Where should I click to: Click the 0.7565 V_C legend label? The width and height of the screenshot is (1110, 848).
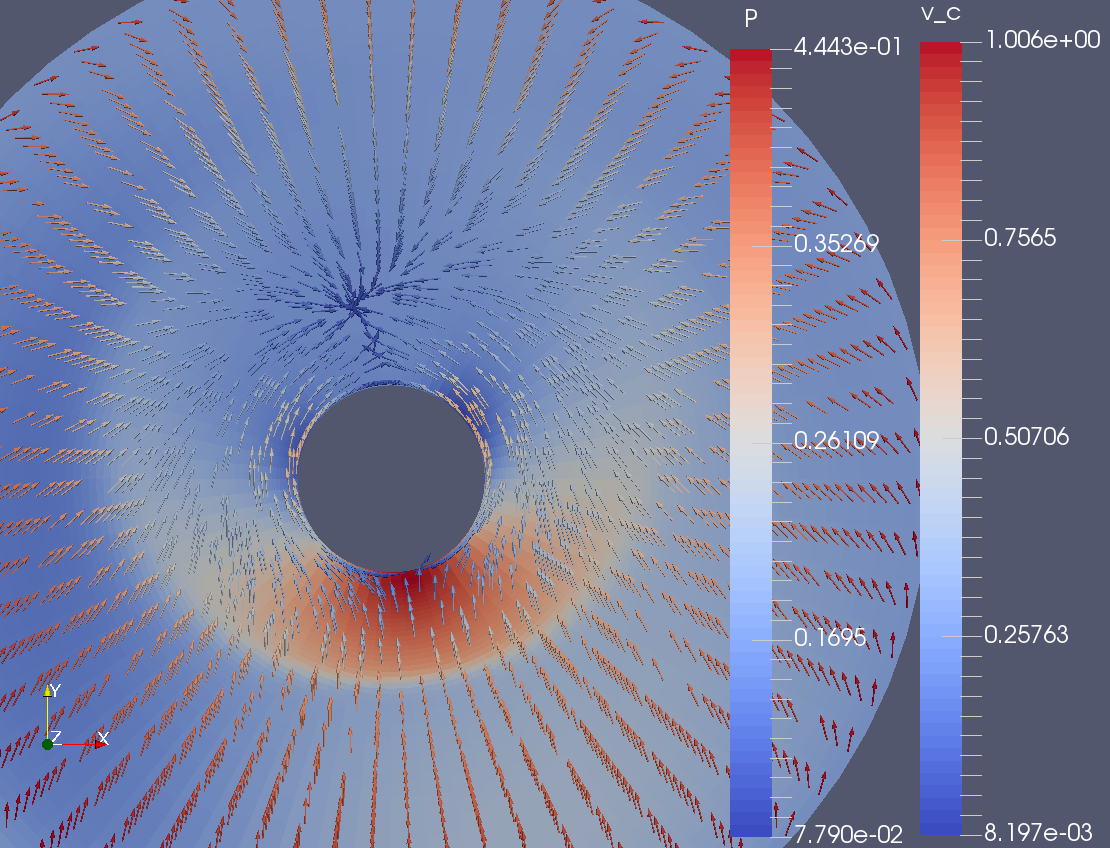1020,238
